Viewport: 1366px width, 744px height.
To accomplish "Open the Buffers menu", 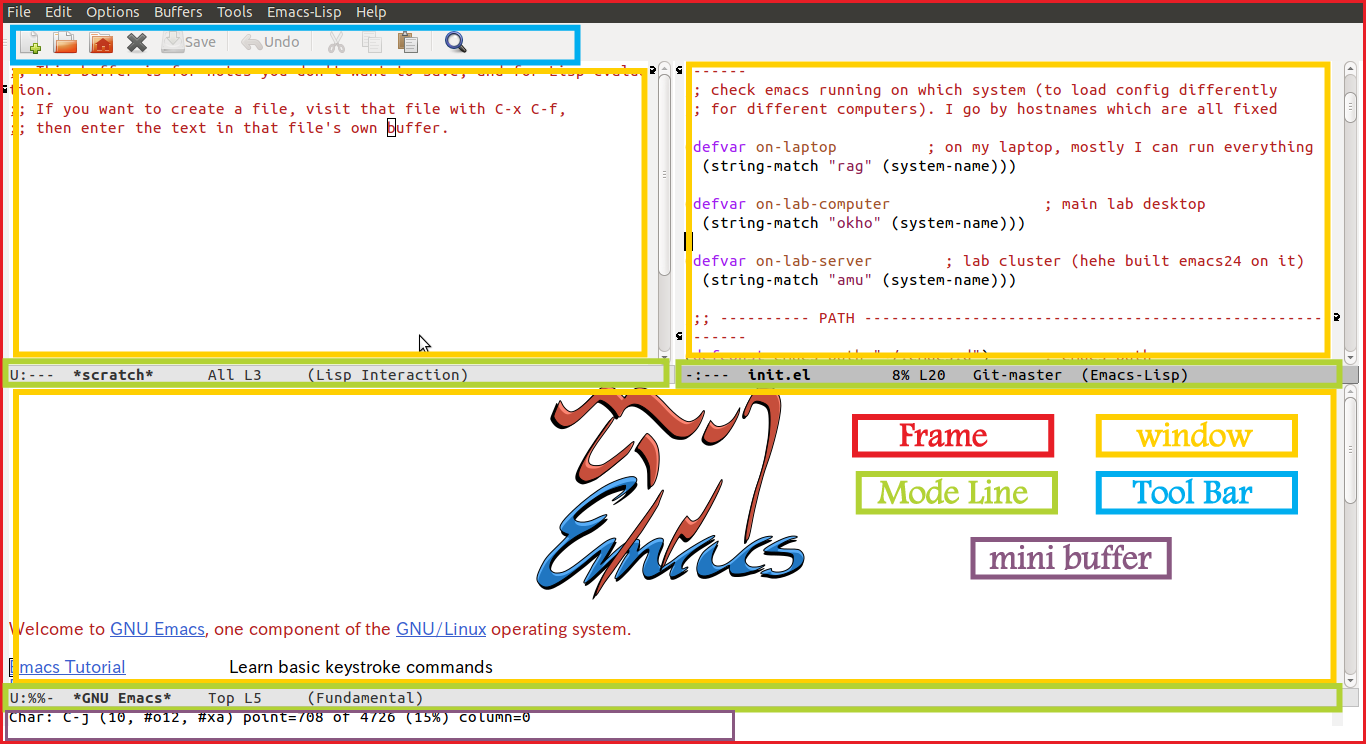I will [177, 12].
